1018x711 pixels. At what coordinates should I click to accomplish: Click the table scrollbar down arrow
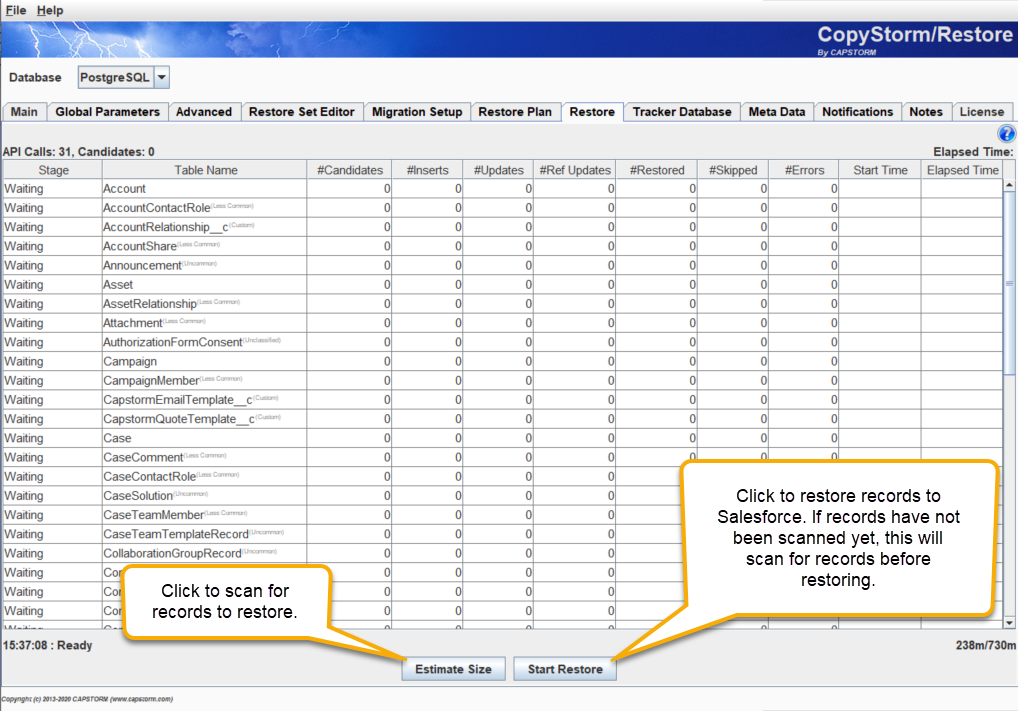point(1009,623)
